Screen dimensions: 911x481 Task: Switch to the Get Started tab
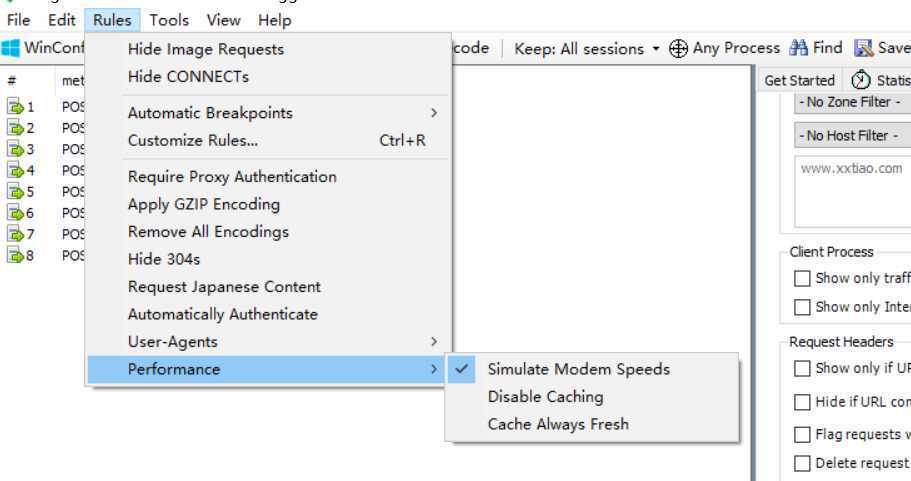click(799, 81)
